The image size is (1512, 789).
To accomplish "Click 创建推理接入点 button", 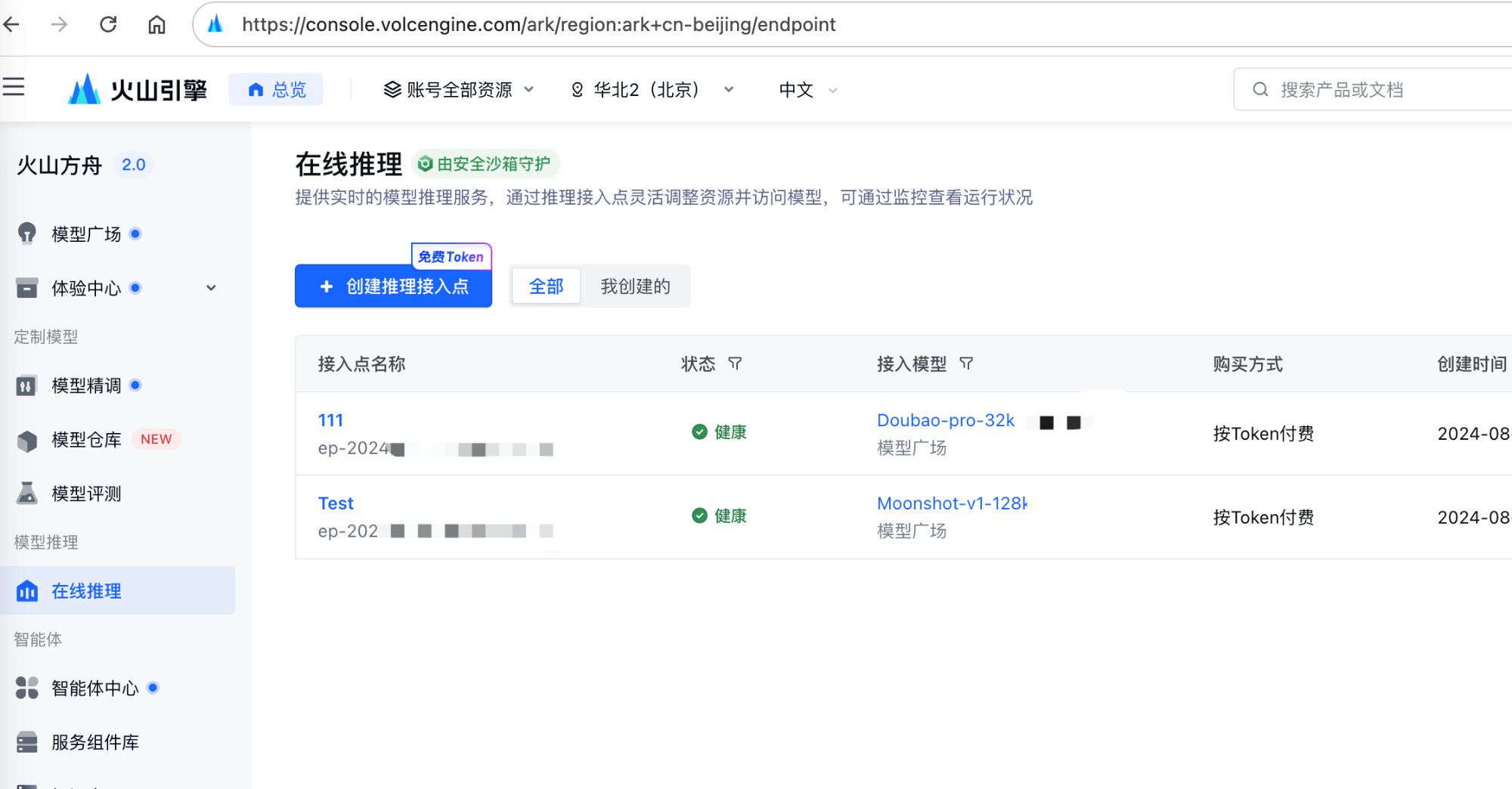I will point(393,286).
